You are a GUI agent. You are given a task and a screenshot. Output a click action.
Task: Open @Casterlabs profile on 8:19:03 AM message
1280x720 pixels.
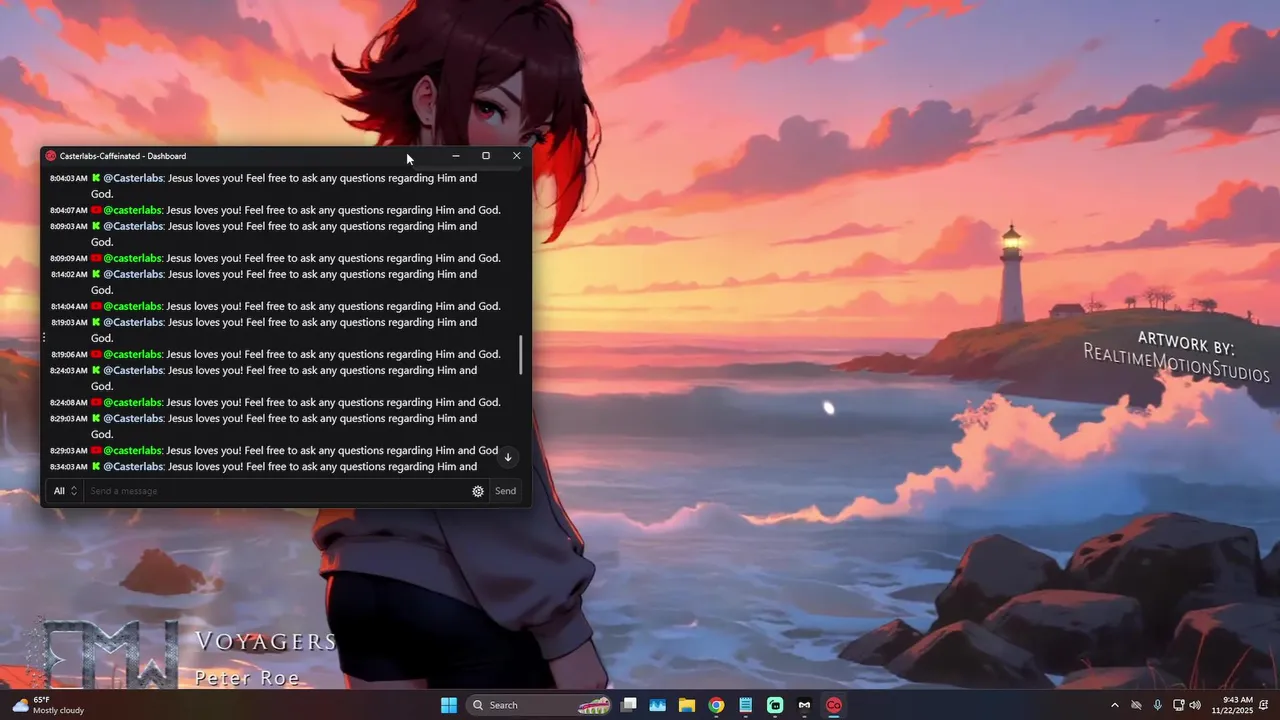point(133,322)
